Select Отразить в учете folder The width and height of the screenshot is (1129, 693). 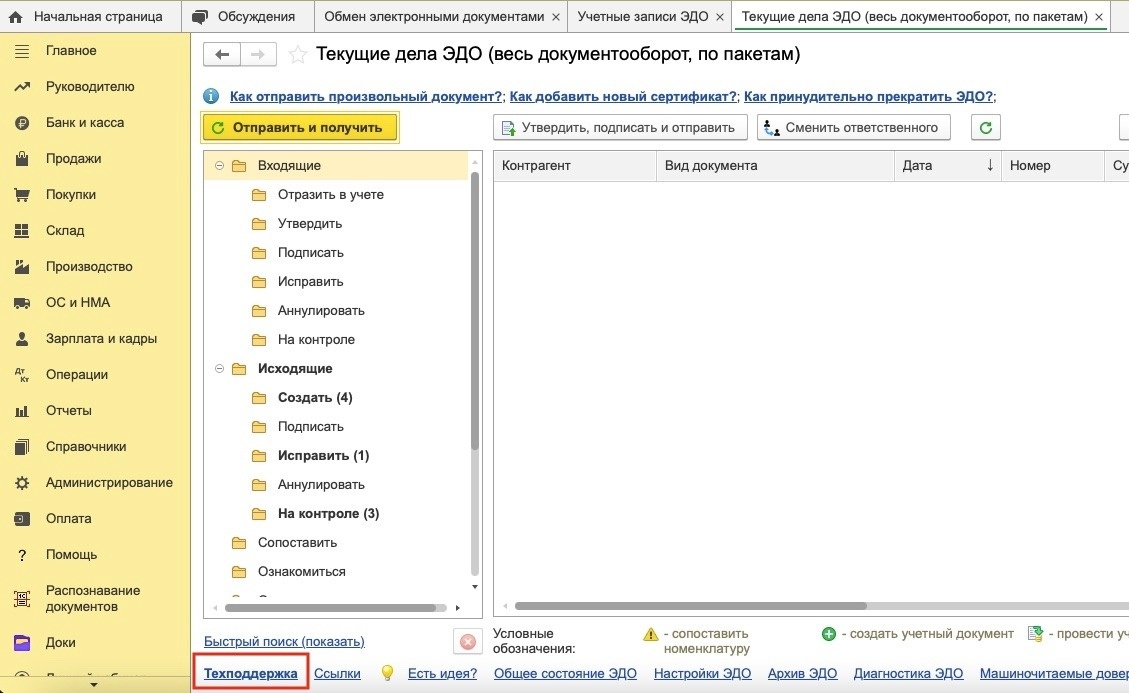(330, 195)
